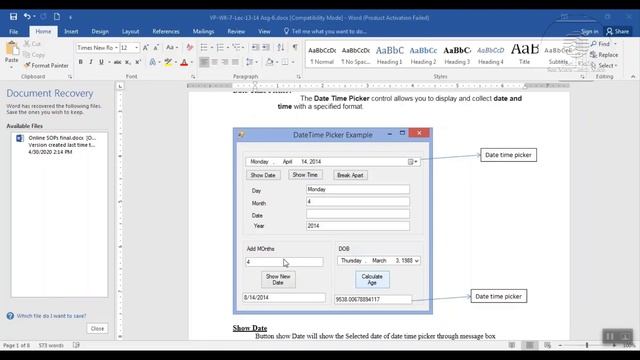Toggle Center paragraph alignment
The width and height of the screenshot is (640, 360).
215,62
